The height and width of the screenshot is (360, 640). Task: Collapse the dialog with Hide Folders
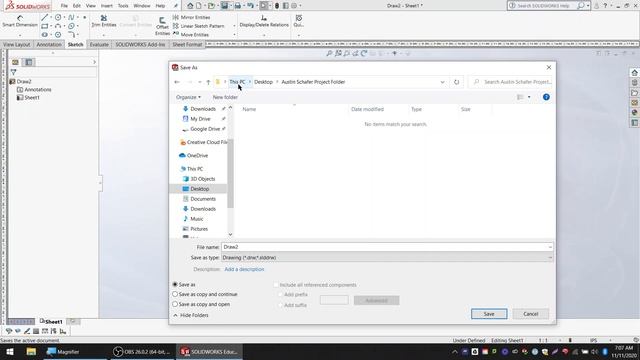point(191,315)
